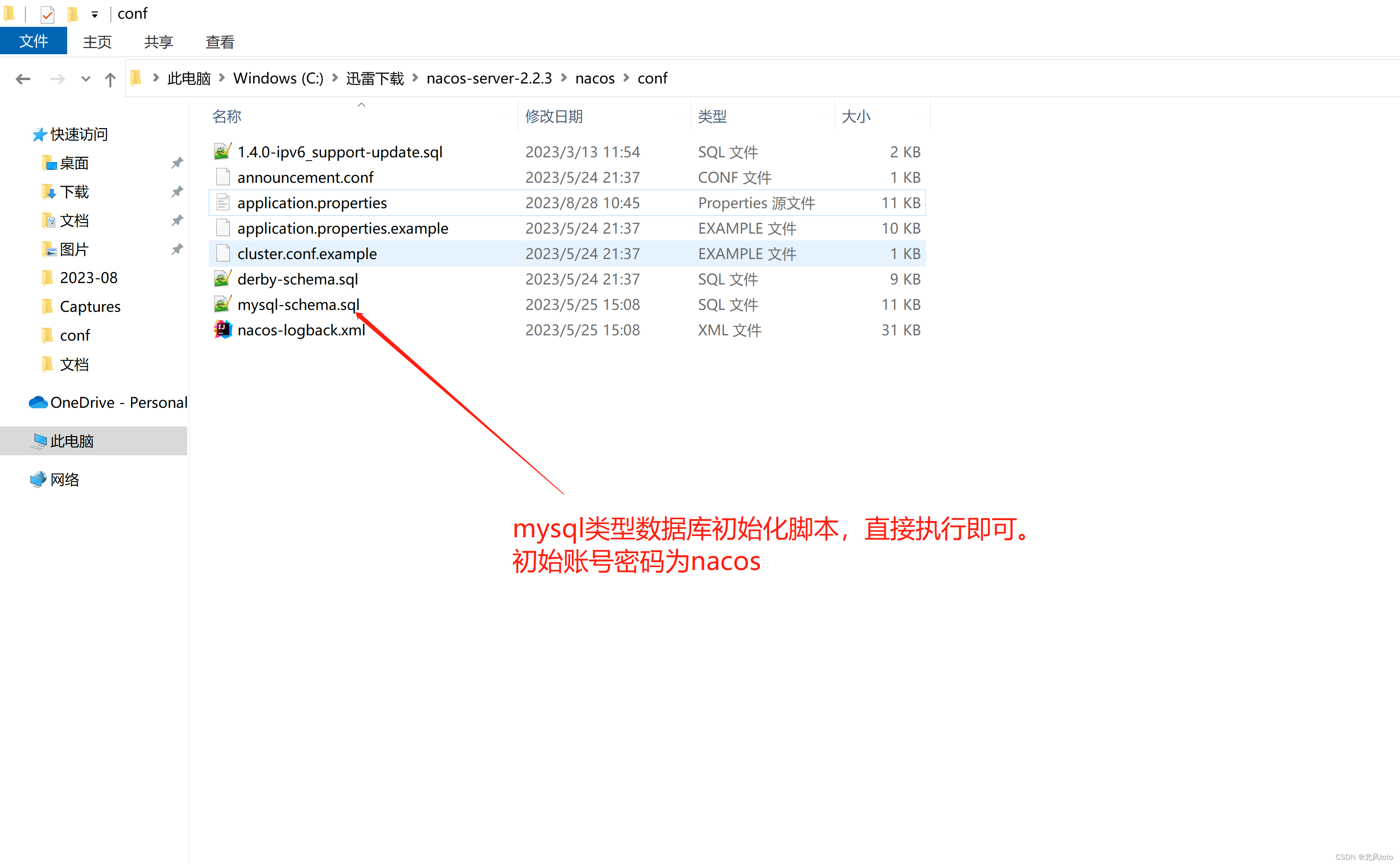Open conf folder in navigation pane
The height and width of the screenshot is (865, 1400).
pyautogui.click(x=75, y=336)
